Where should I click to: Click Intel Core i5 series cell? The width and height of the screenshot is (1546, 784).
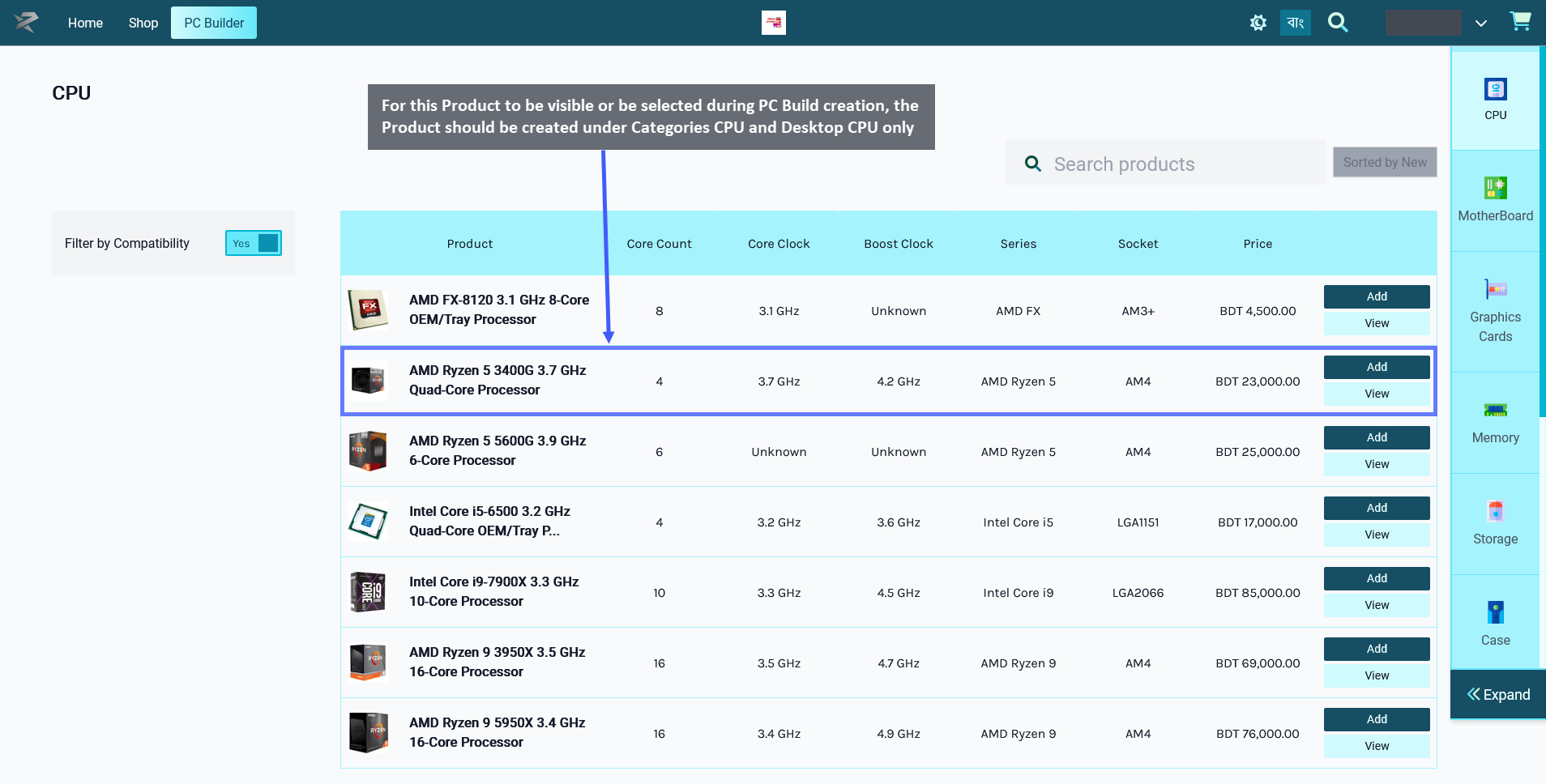click(1019, 522)
